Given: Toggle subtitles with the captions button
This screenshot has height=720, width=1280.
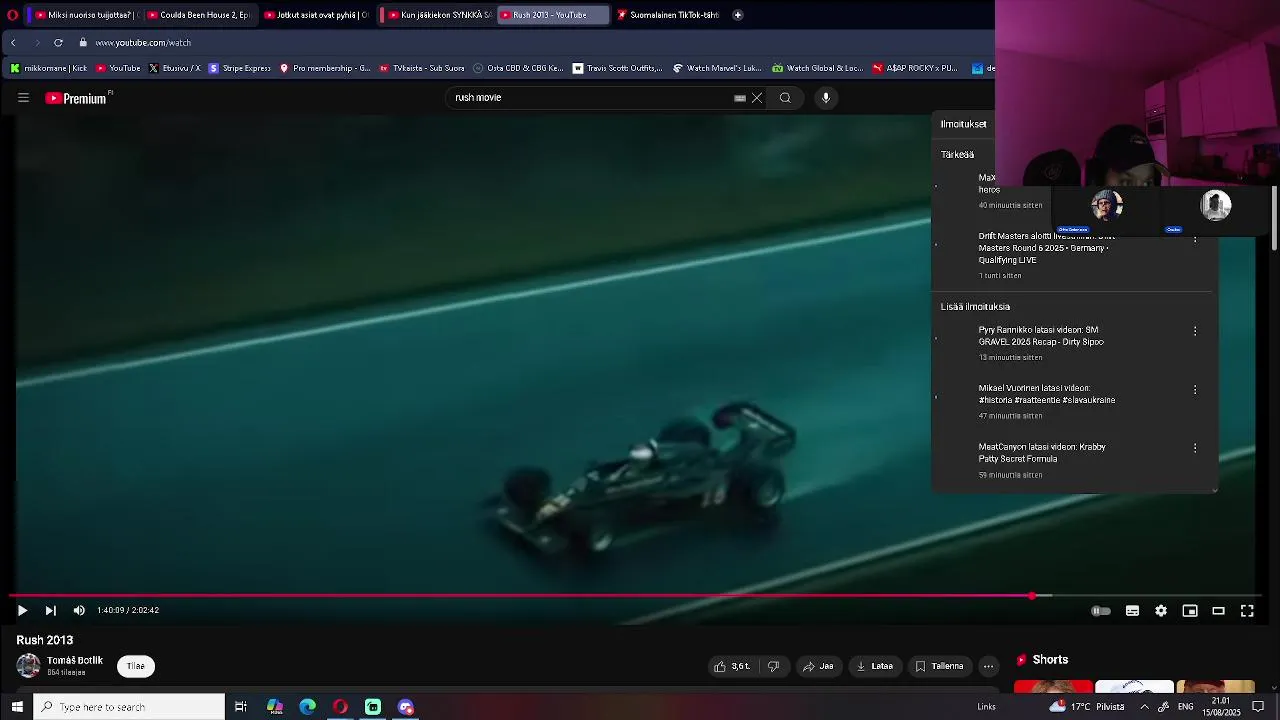Looking at the screenshot, I should pyautogui.click(x=1132, y=611).
